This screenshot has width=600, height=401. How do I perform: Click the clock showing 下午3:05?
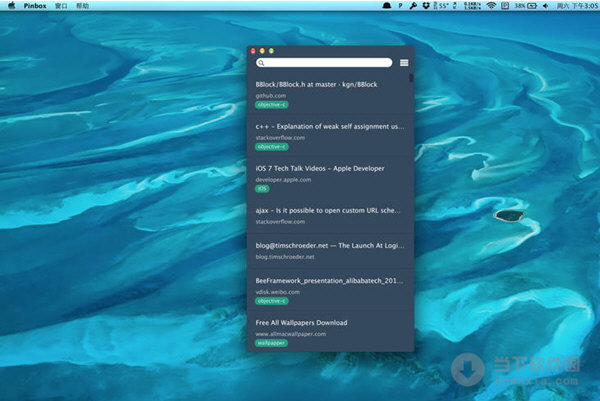[577, 5]
